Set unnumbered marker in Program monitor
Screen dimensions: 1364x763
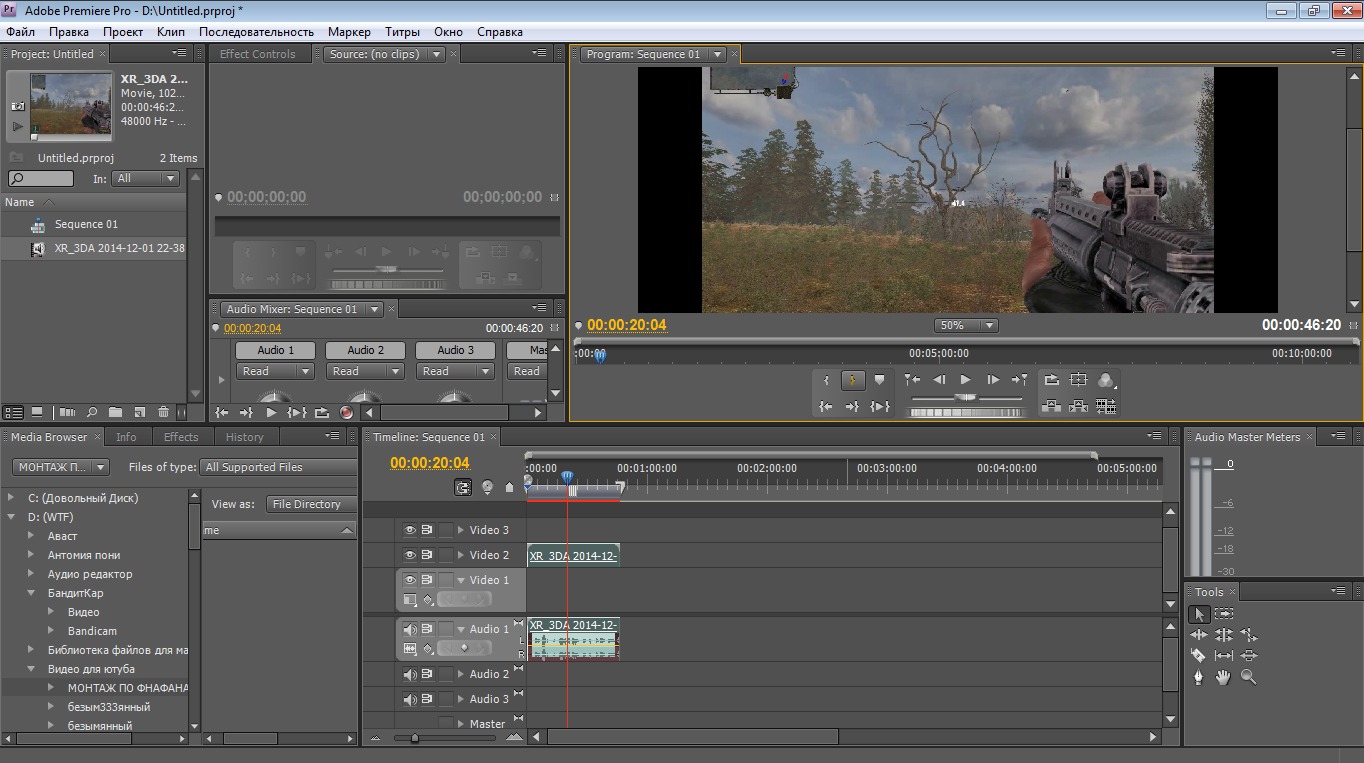click(879, 380)
